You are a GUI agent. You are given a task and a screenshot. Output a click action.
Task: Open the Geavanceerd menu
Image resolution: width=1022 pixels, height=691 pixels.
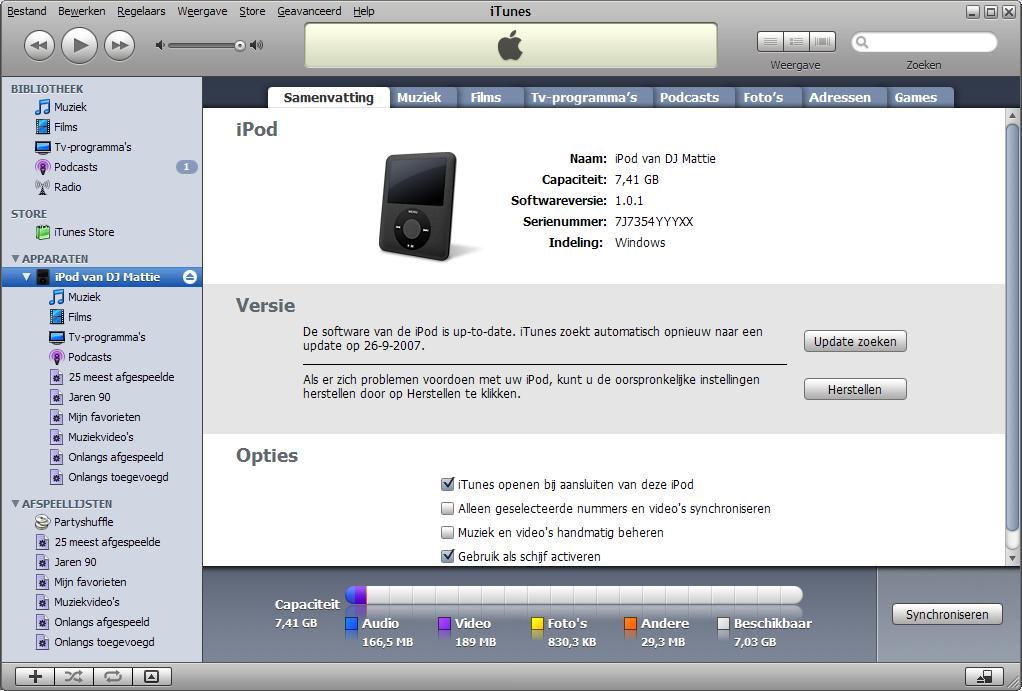point(309,11)
